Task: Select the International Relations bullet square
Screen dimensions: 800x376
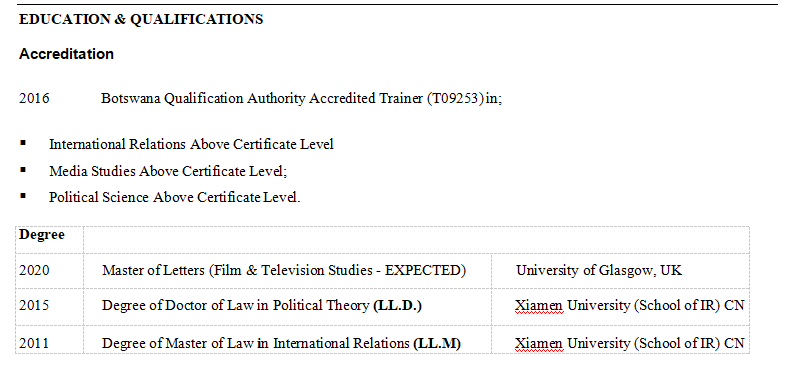Action: tap(23, 143)
